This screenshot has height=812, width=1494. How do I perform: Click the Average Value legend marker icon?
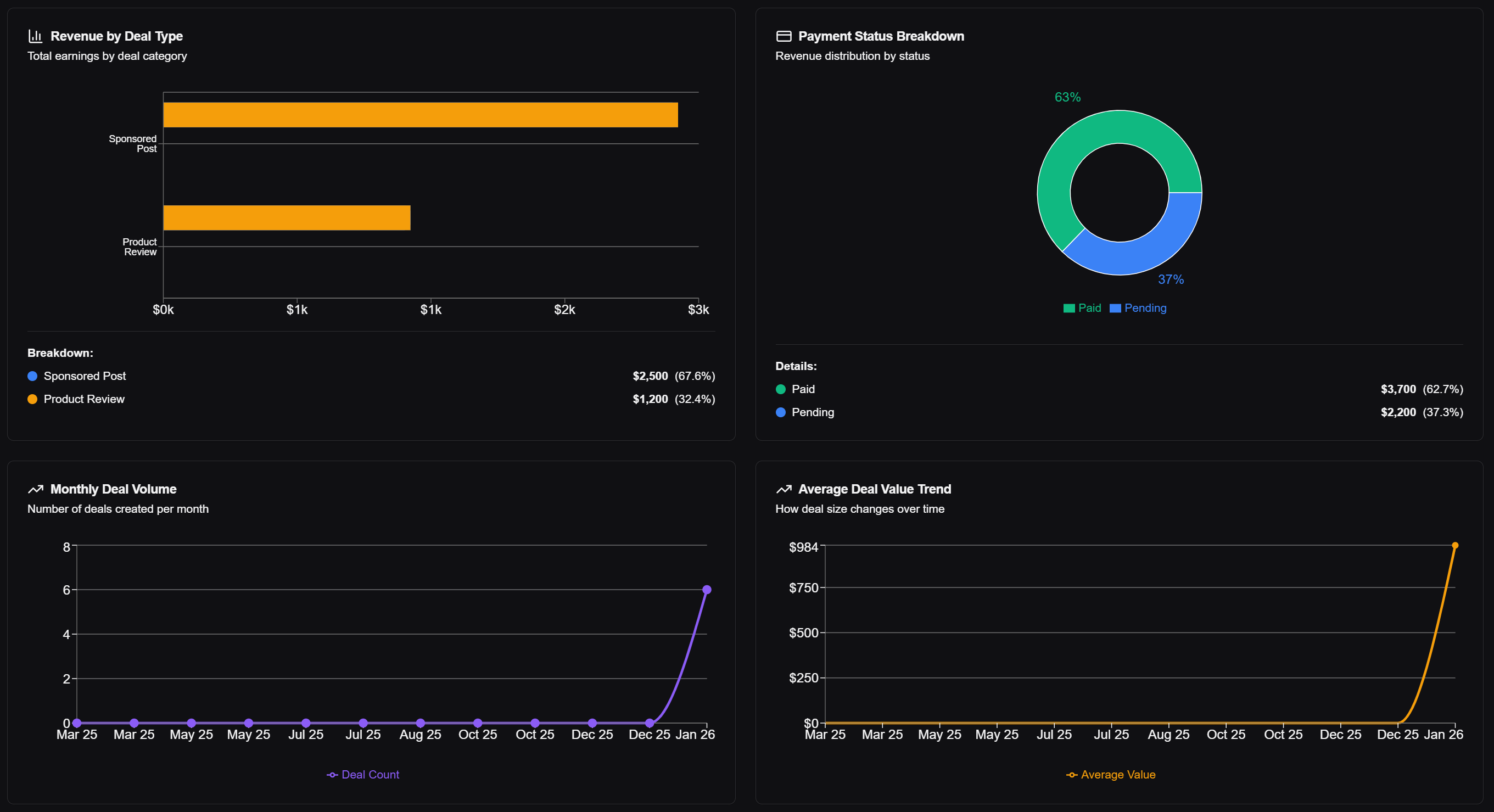pos(1071,775)
